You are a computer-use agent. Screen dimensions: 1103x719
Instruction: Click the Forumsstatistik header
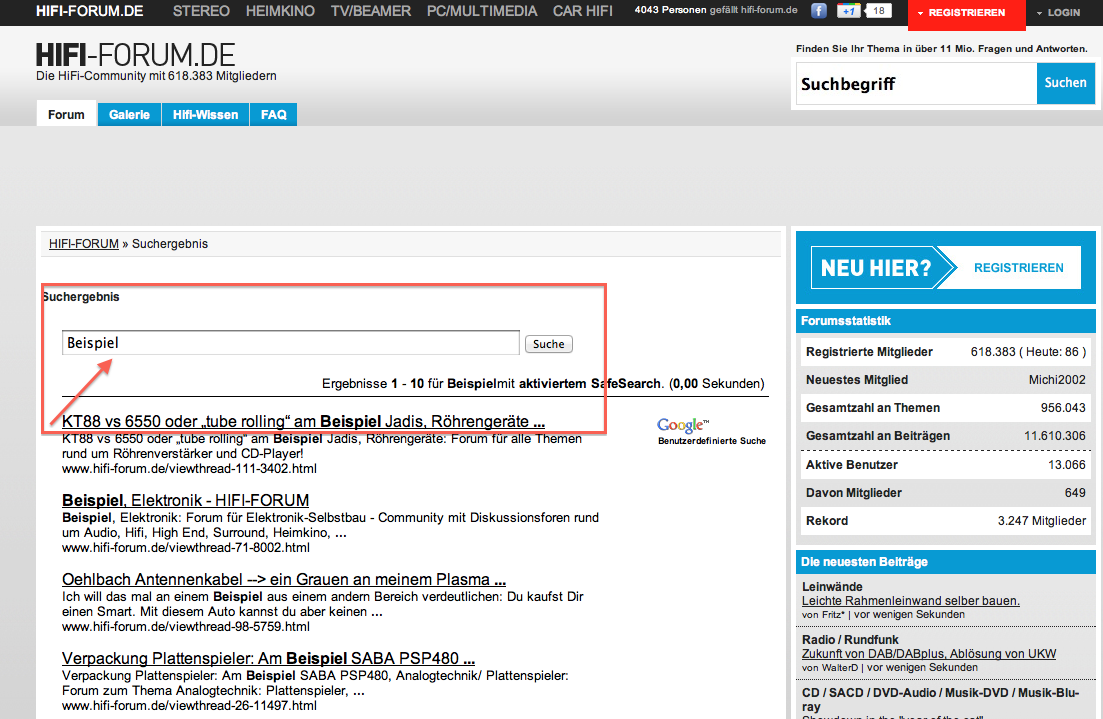pos(945,321)
